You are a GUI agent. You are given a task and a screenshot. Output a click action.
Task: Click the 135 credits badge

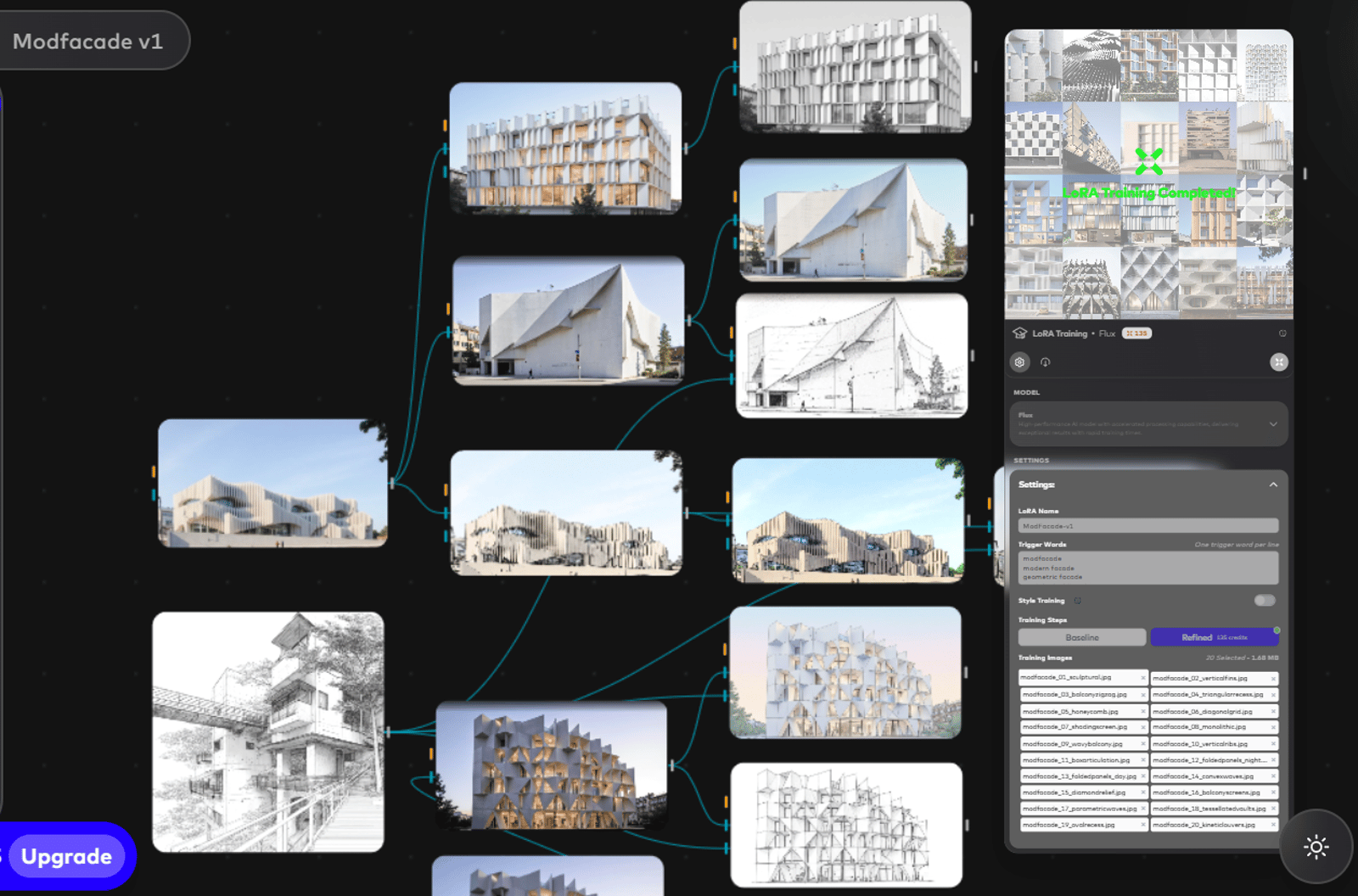point(1136,333)
